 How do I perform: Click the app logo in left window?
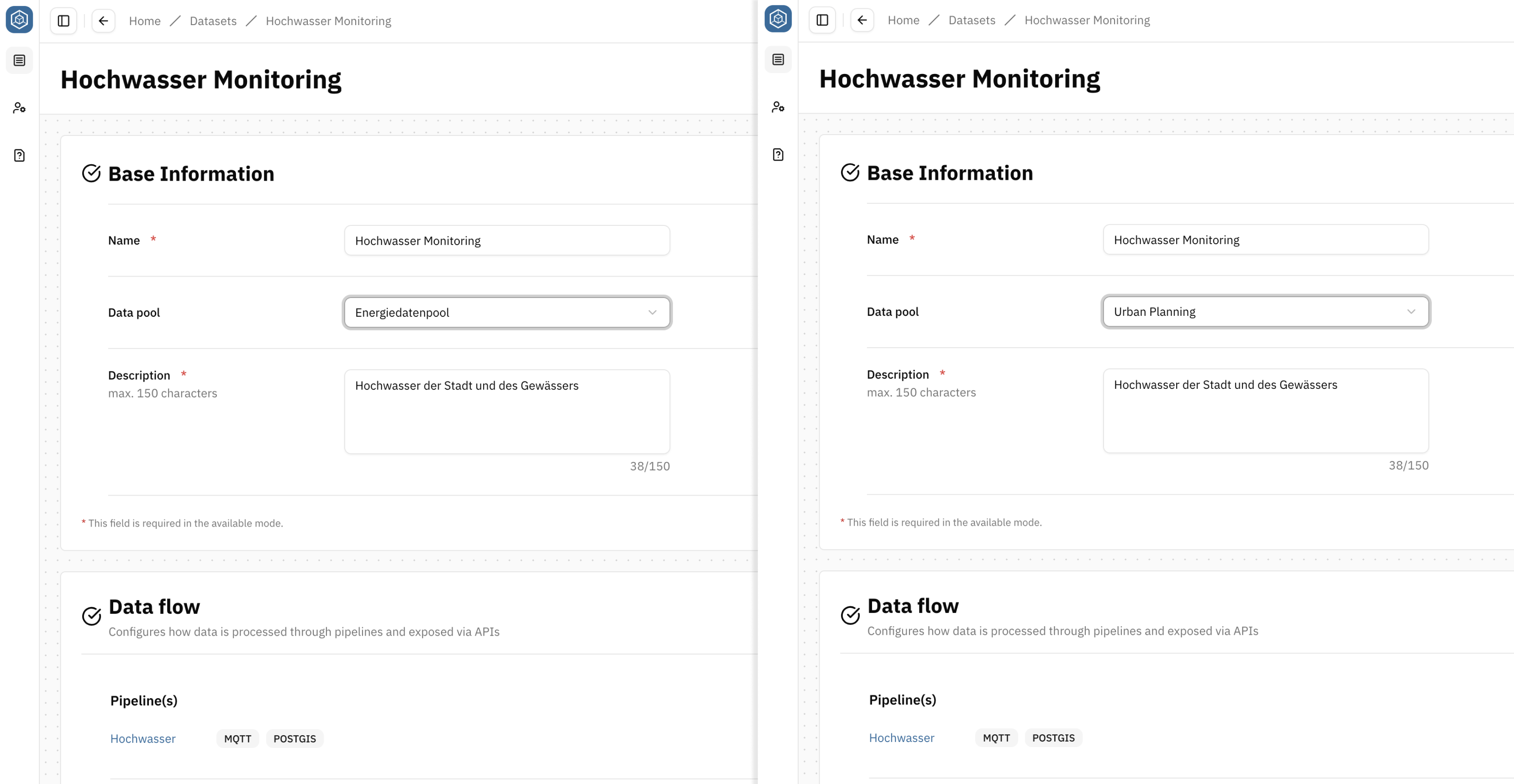[x=19, y=20]
